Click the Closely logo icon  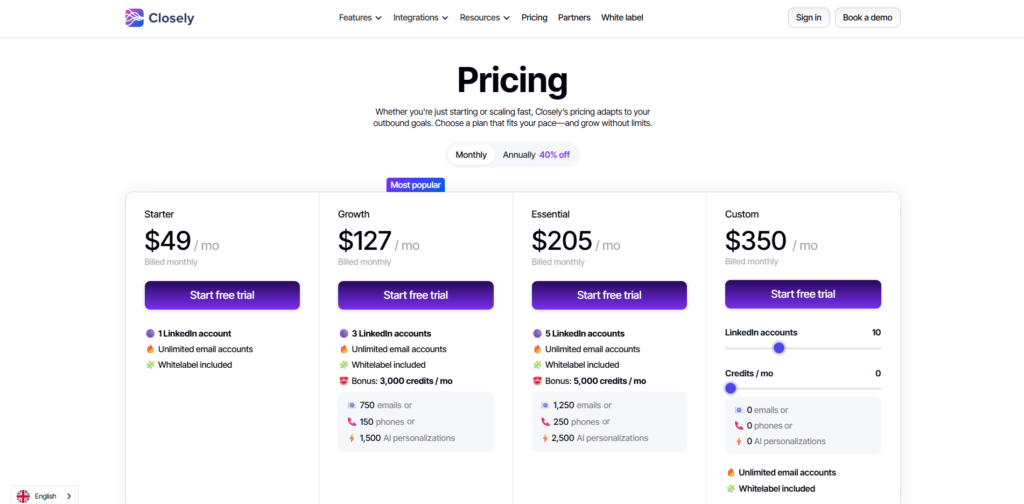134,17
